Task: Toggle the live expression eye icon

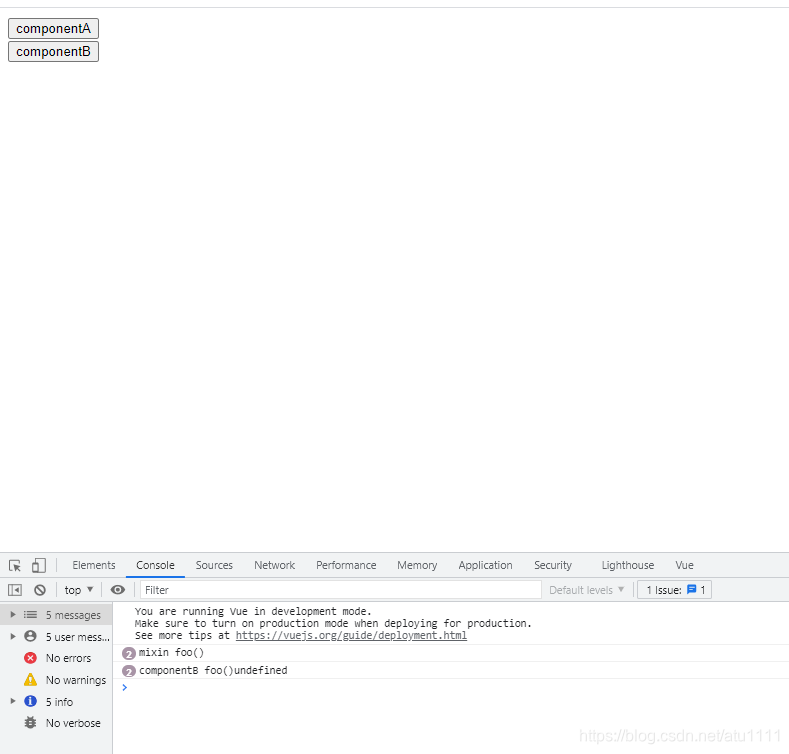Action: tap(118, 590)
